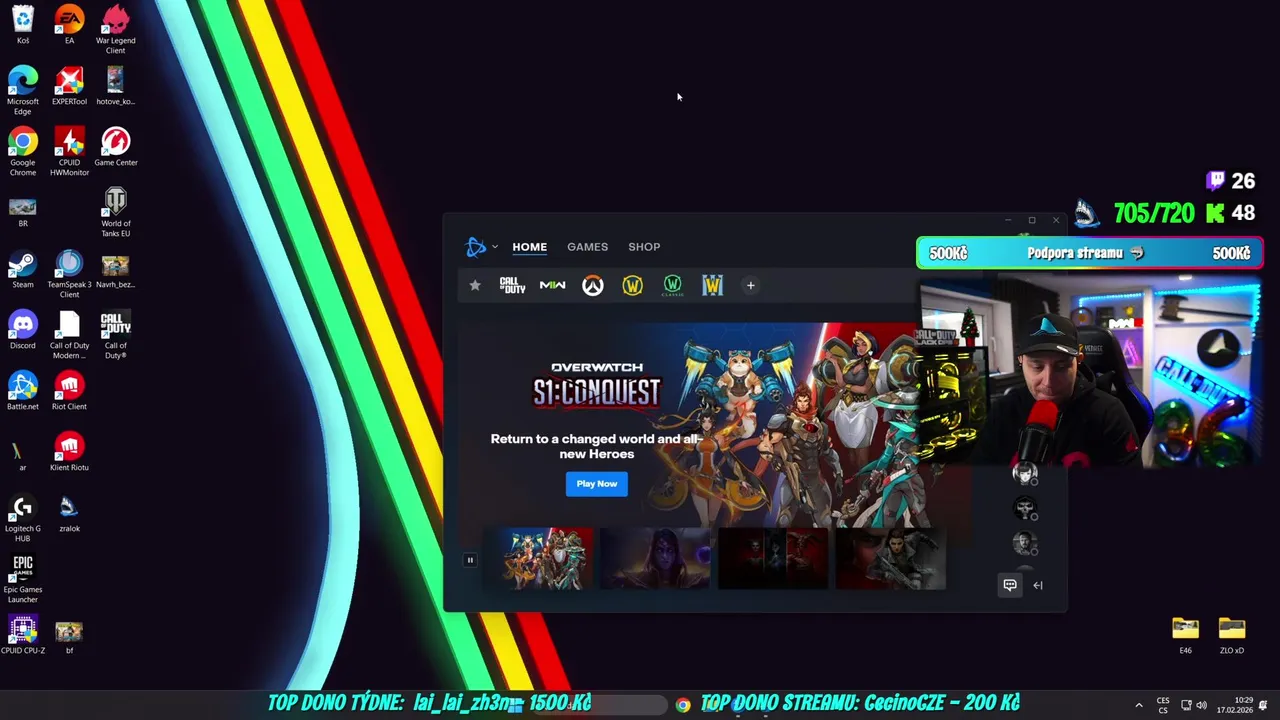Viewport: 1280px width, 720px height.
Task: Collapse the friends sidebar arrow
Action: click(x=1038, y=585)
